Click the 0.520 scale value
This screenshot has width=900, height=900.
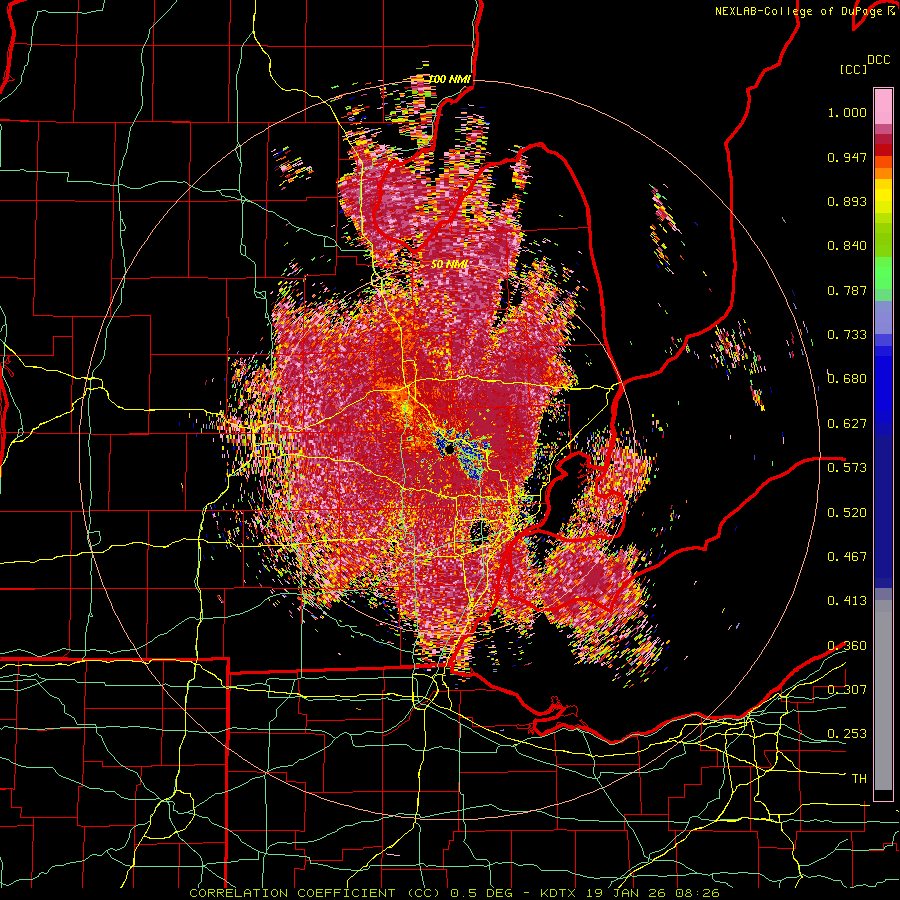(847, 513)
